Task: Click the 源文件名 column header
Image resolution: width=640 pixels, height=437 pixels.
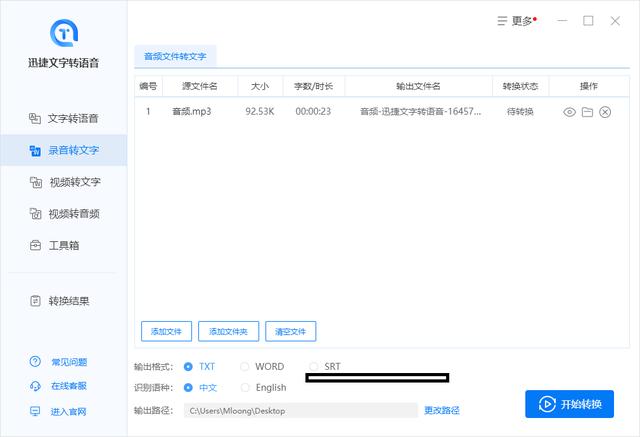Action: click(200, 86)
